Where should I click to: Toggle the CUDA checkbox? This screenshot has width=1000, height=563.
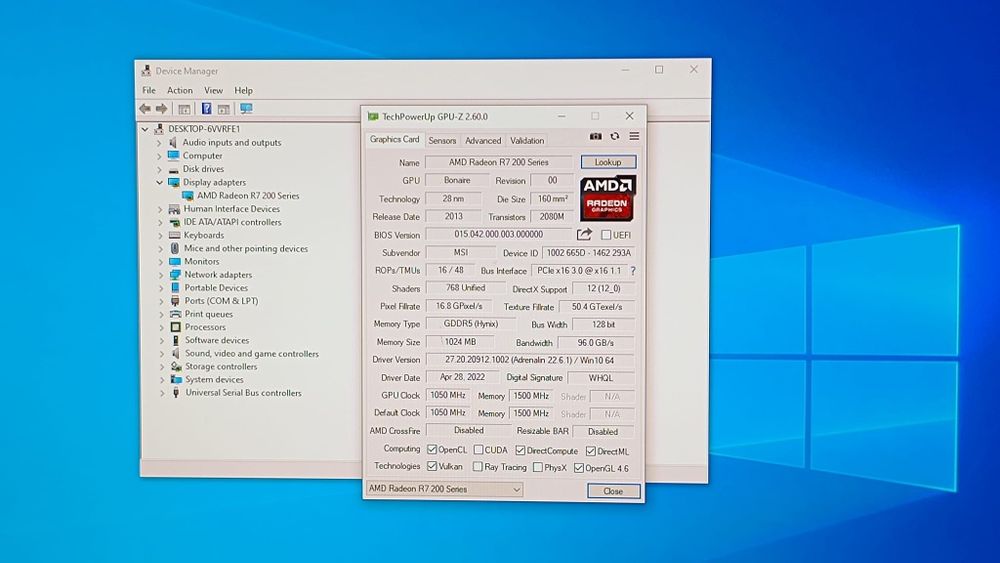click(479, 450)
